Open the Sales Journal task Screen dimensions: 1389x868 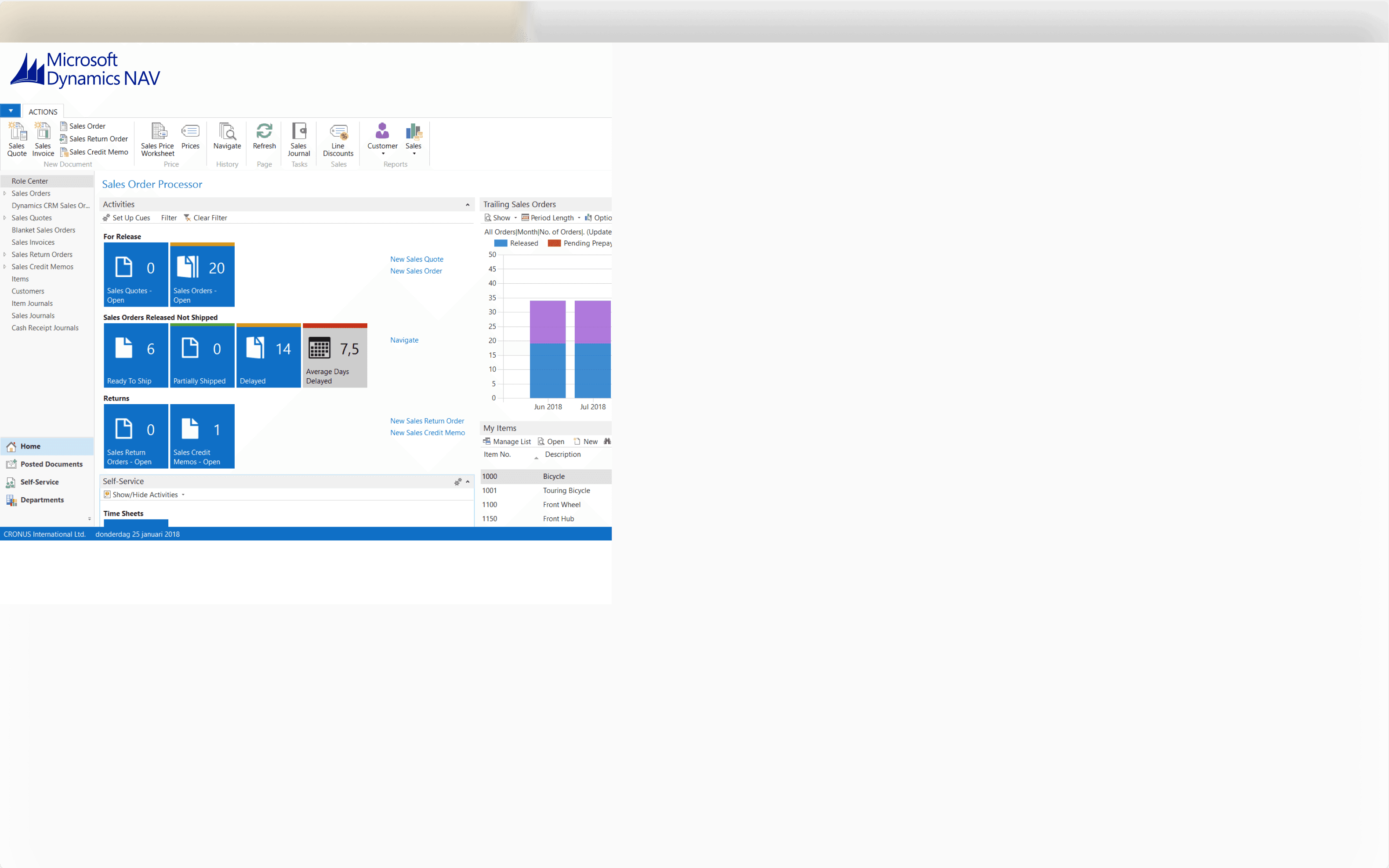299,140
